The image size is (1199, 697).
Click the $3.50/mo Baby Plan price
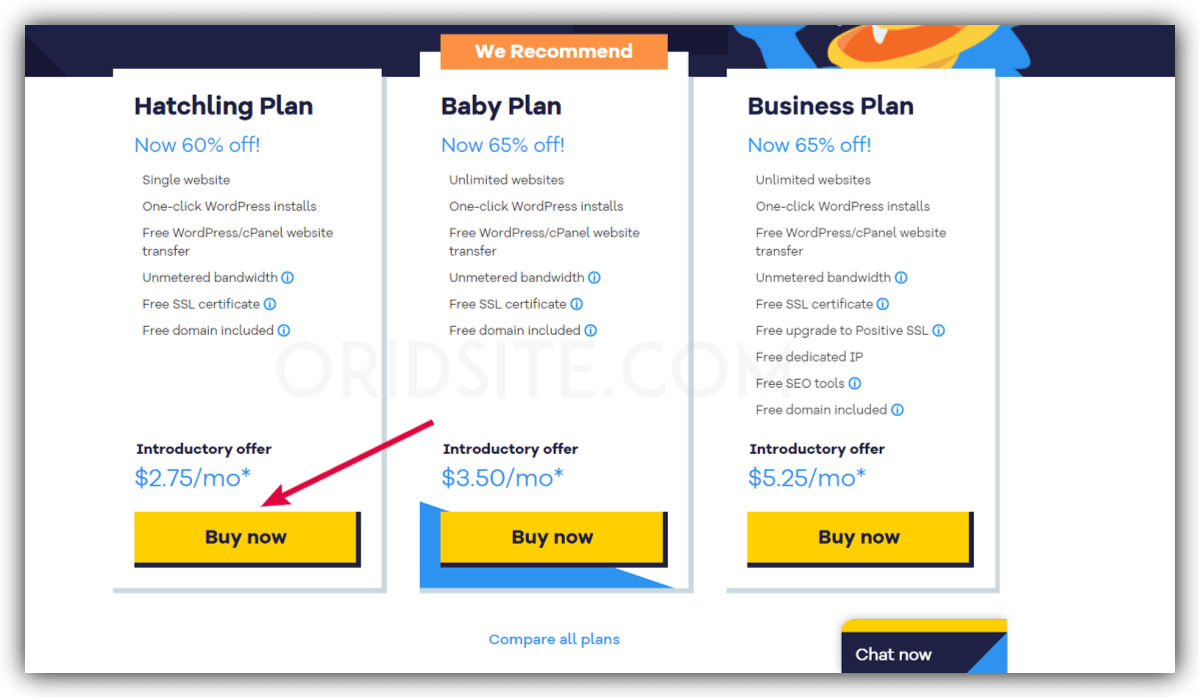pos(502,478)
